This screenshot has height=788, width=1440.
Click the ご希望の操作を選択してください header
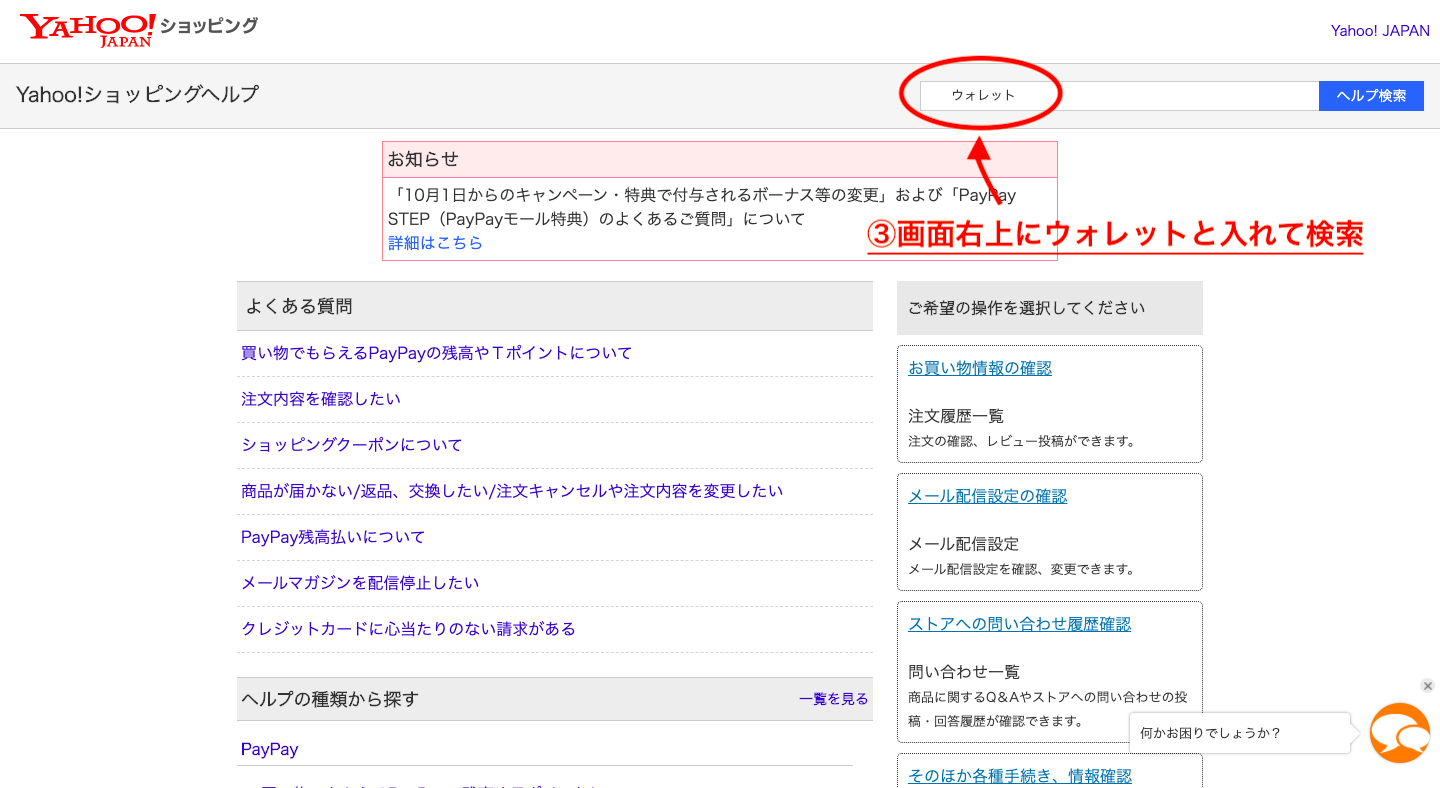click(x=1050, y=308)
